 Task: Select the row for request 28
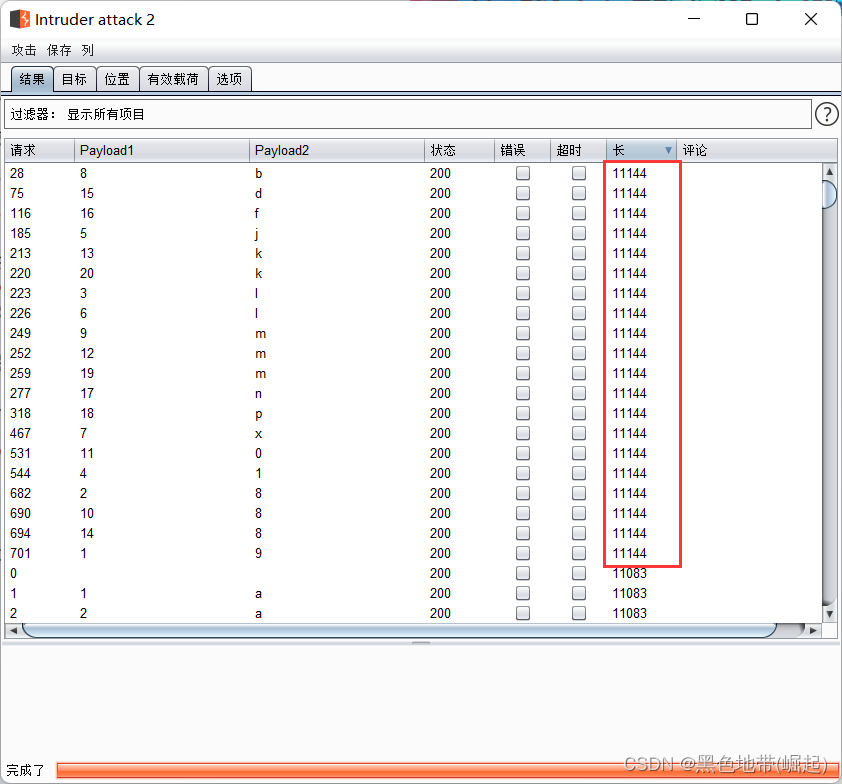click(413, 173)
